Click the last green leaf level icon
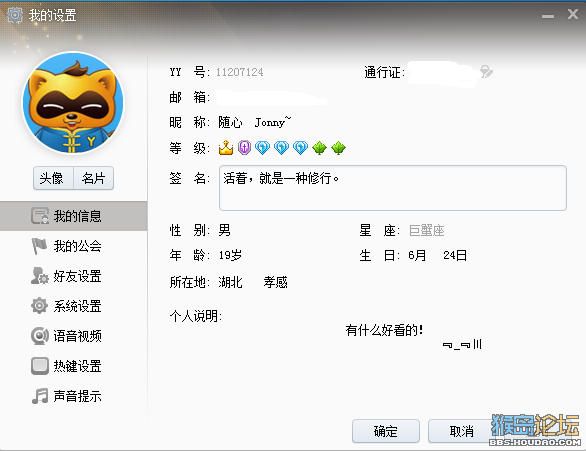The width and height of the screenshot is (586, 451). point(339,148)
